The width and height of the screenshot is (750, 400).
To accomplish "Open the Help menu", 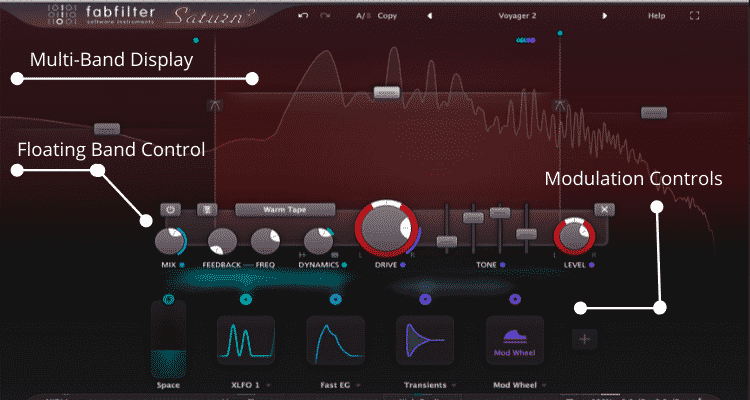I will 656,17.
